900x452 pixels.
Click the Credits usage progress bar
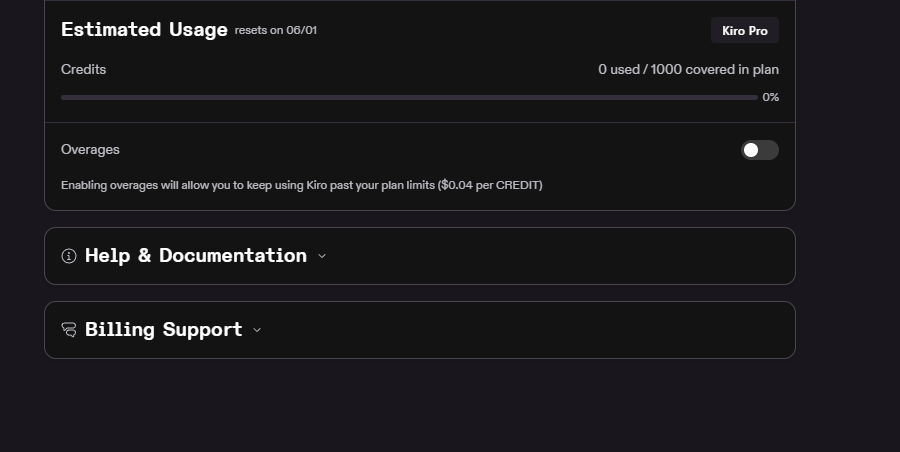pos(409,98)
